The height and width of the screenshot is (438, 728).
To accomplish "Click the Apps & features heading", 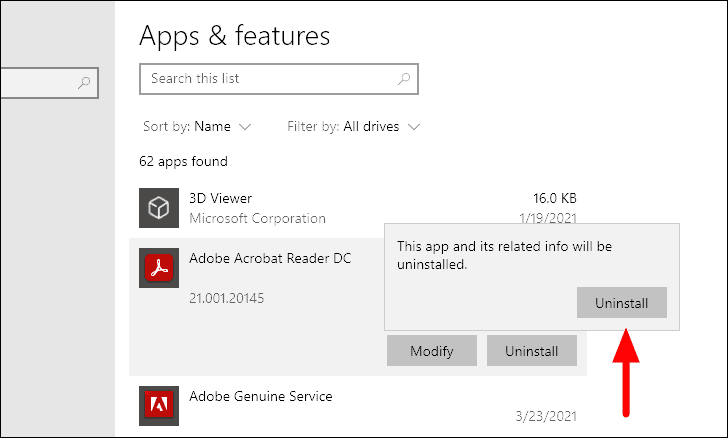I will (234, 36).
